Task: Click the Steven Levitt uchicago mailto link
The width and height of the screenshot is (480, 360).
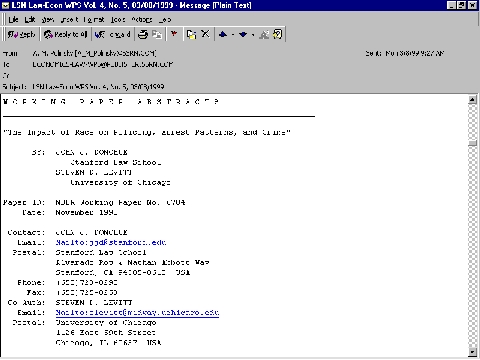Action: tap(137, 312)
